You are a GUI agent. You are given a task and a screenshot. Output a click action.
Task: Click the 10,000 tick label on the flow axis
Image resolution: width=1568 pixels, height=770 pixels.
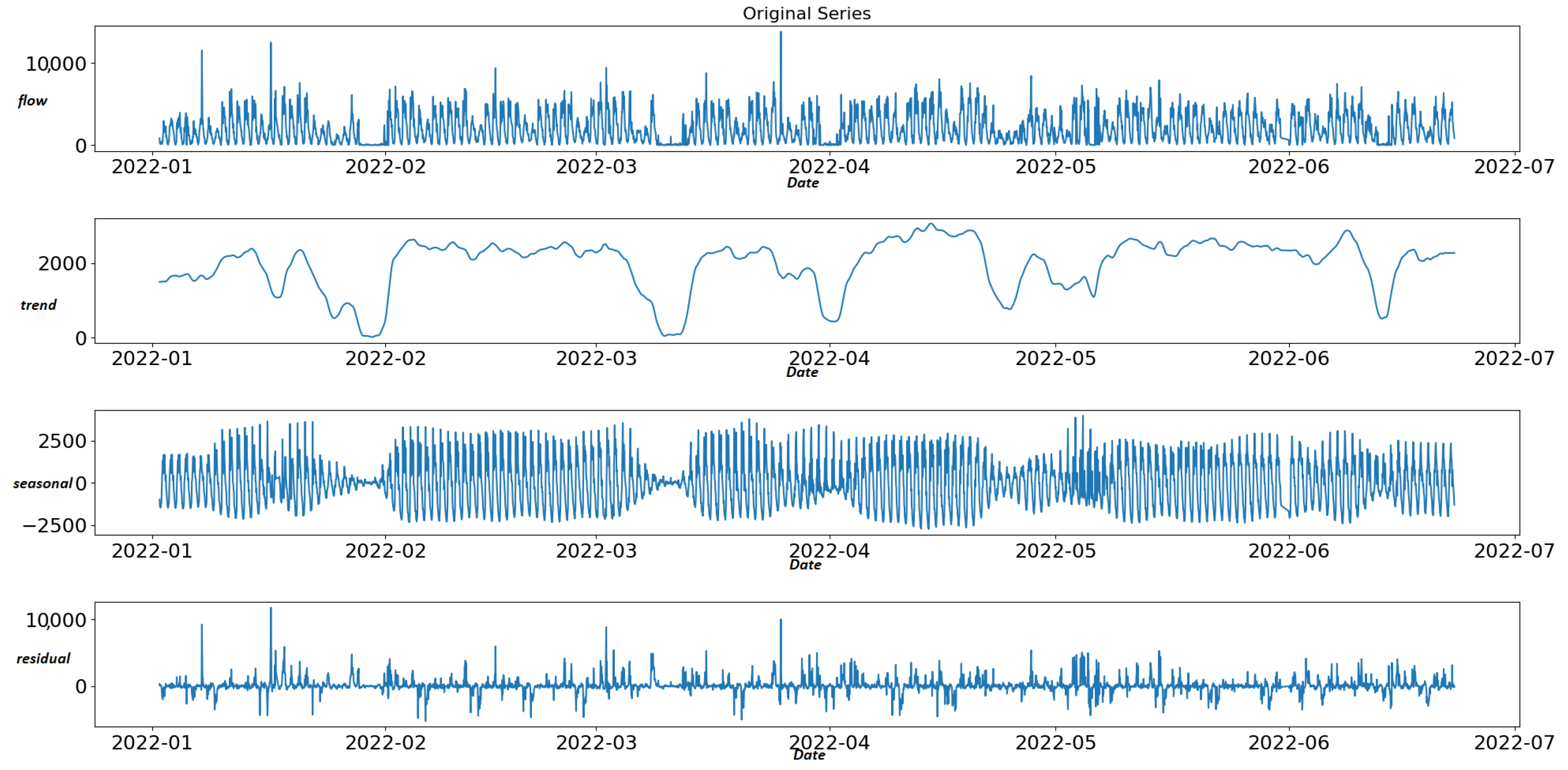pos(56,64)
